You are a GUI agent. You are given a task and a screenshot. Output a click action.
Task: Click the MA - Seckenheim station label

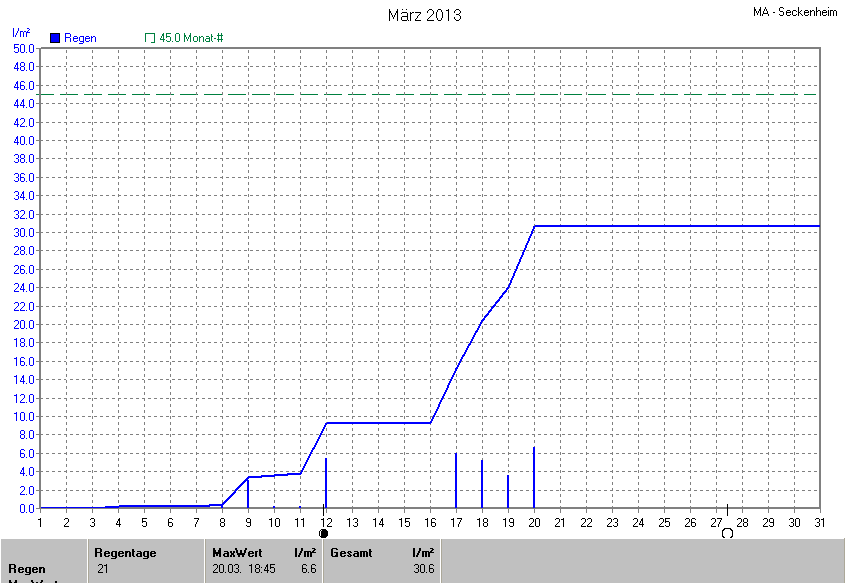[795, 12]
